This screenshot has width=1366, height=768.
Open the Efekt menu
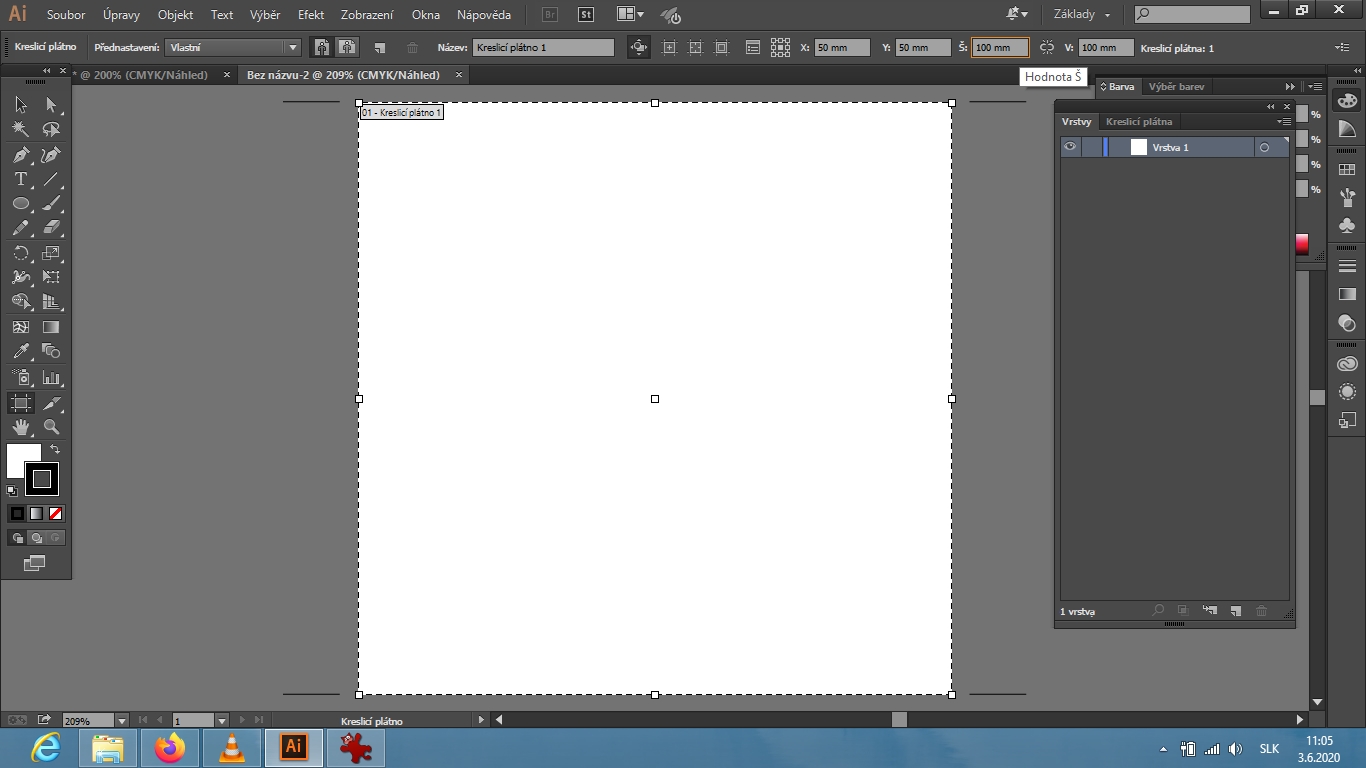(x=310, y=15)
